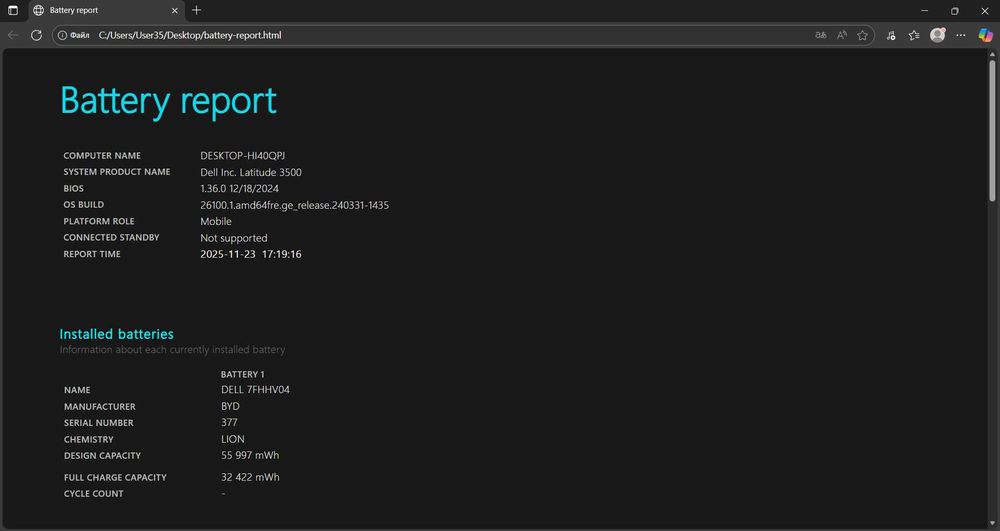Minimize the Edge window
This screenshot has height=531, width=1000.
pos(925,10)
